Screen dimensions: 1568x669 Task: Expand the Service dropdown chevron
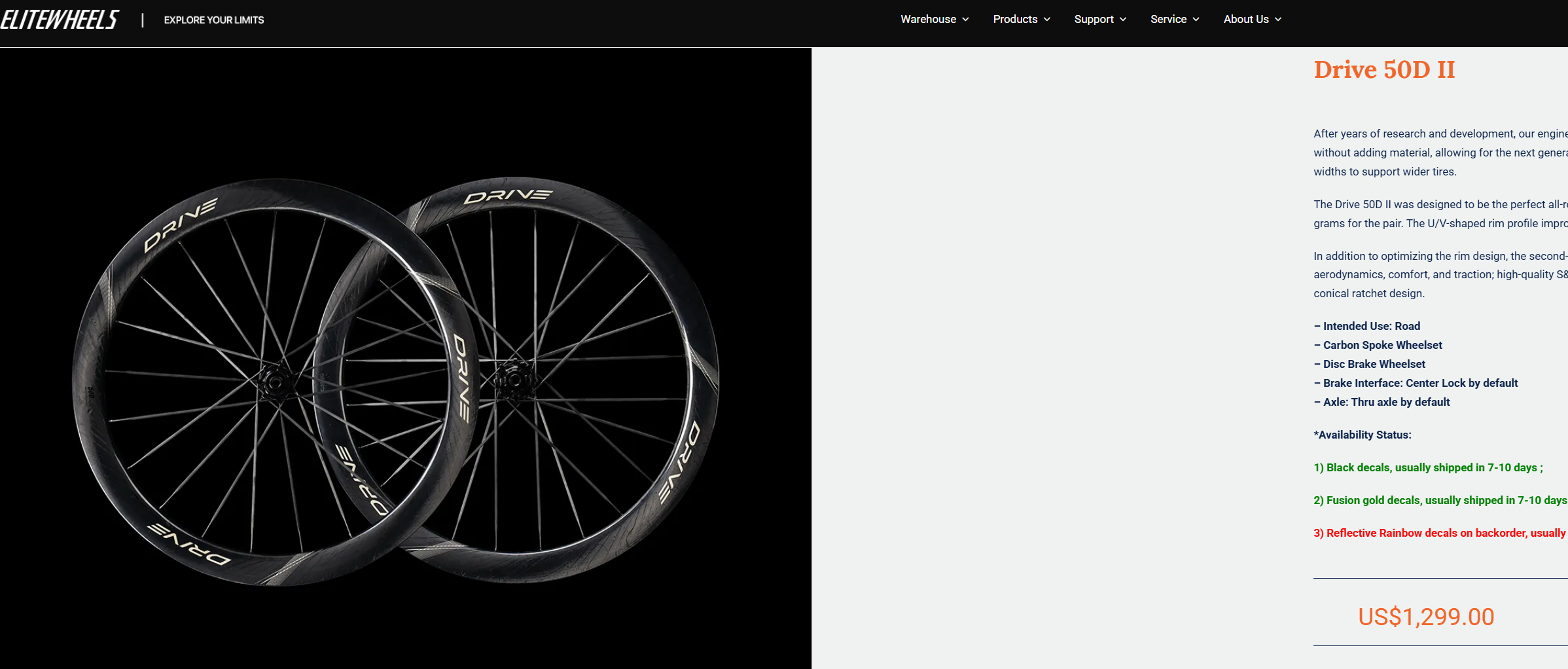click(x=1196, y=20)
